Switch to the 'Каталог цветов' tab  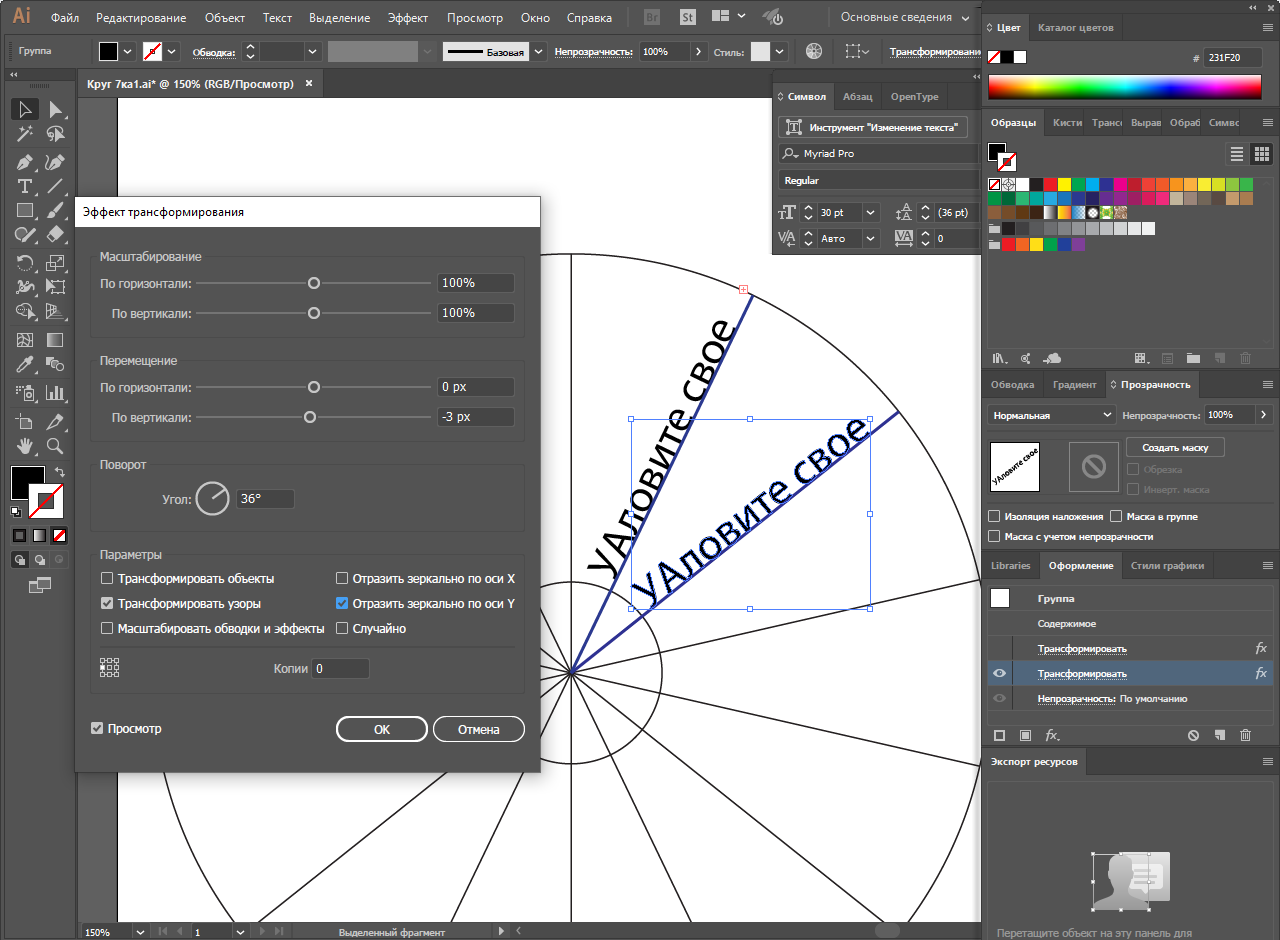(x=1075, y=27)
